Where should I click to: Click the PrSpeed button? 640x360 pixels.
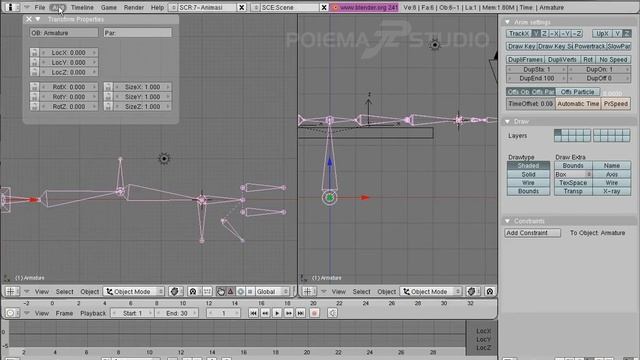click(616, 104)
